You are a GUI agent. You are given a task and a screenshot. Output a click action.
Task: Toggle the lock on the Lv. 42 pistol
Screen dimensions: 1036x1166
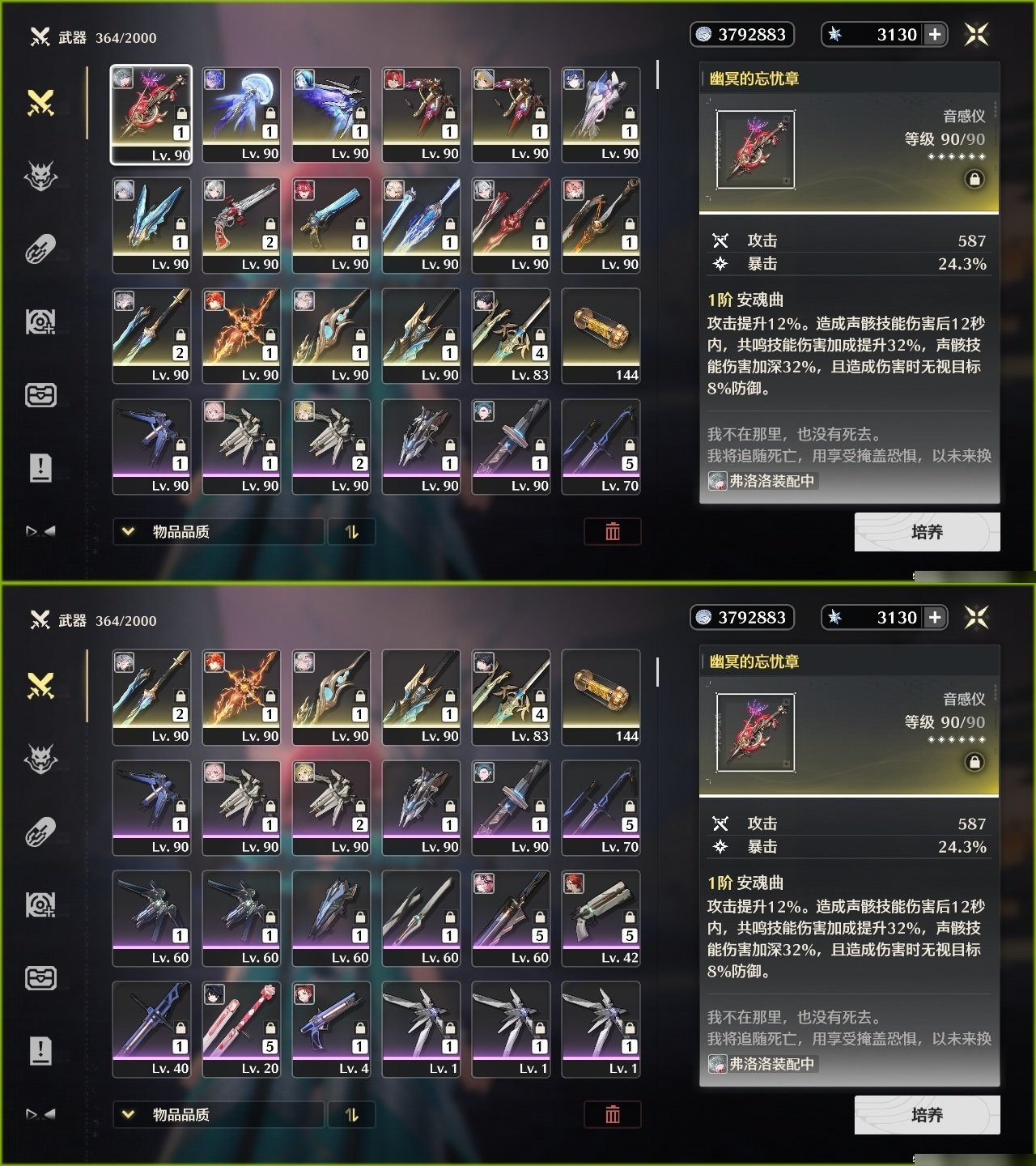[x=630, y=917]
